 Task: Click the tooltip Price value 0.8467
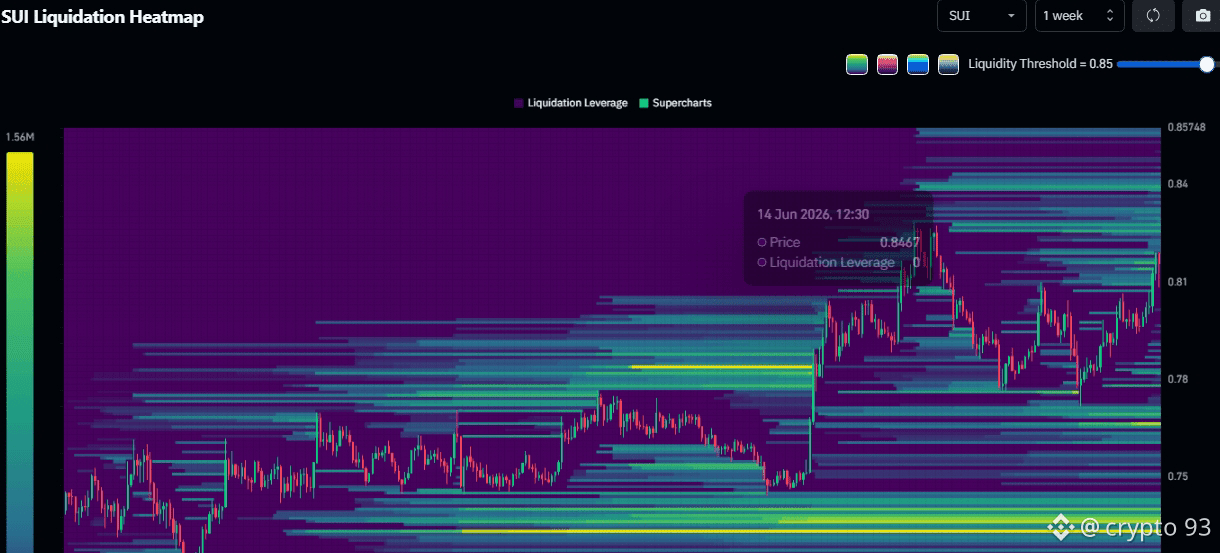click(899, 242)
